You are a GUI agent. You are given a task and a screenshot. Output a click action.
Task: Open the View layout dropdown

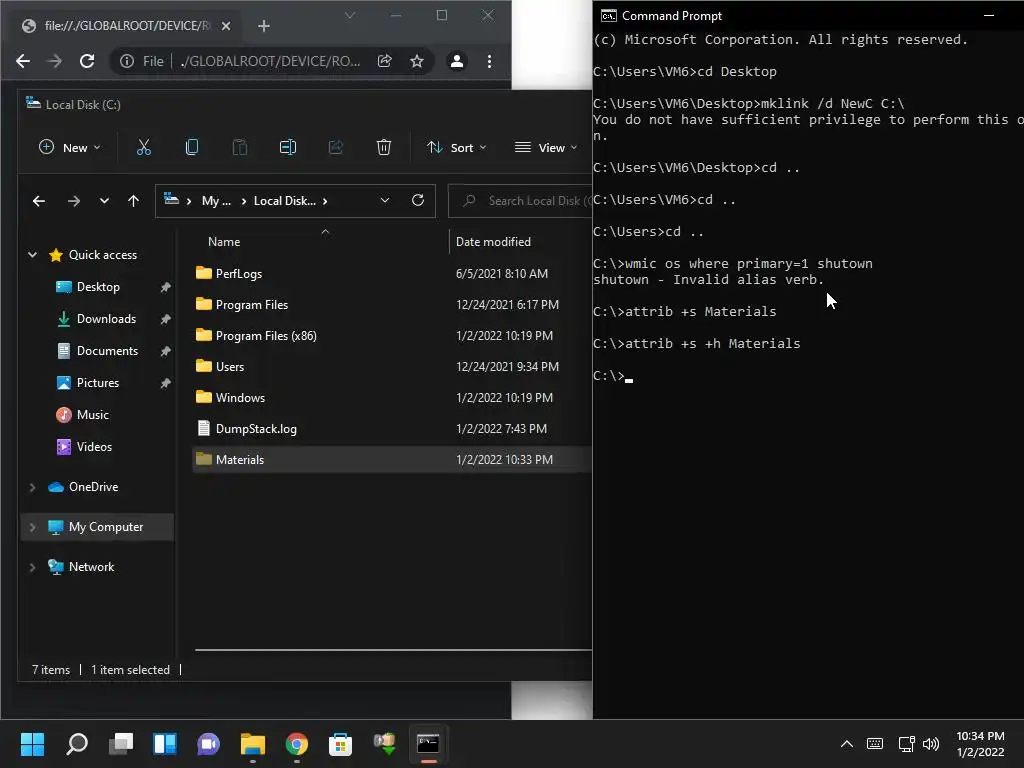click(546, 148)
